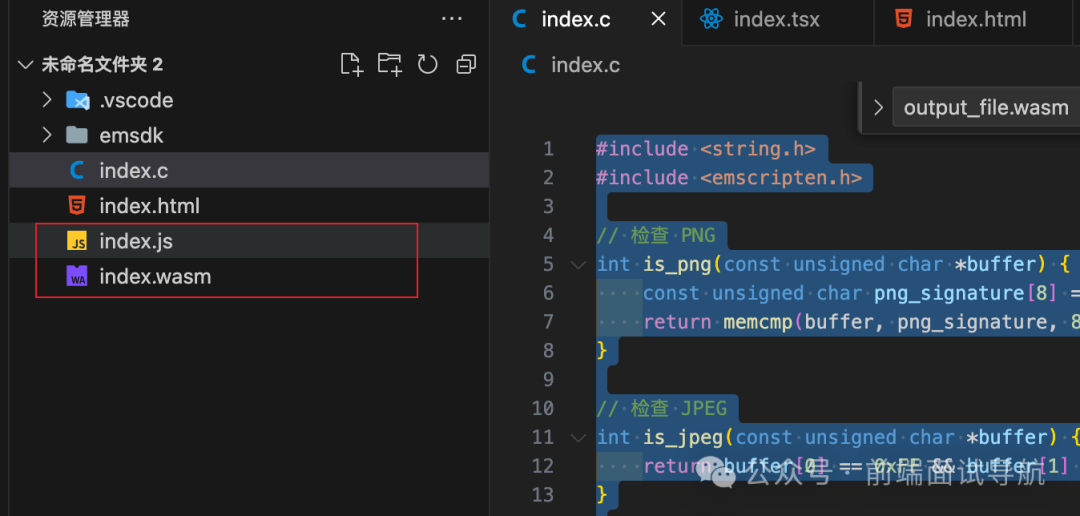Click line number 9 in the gutter
Image resolution: width=1080 pixels, height=516 pixels.
click(543, 380)
